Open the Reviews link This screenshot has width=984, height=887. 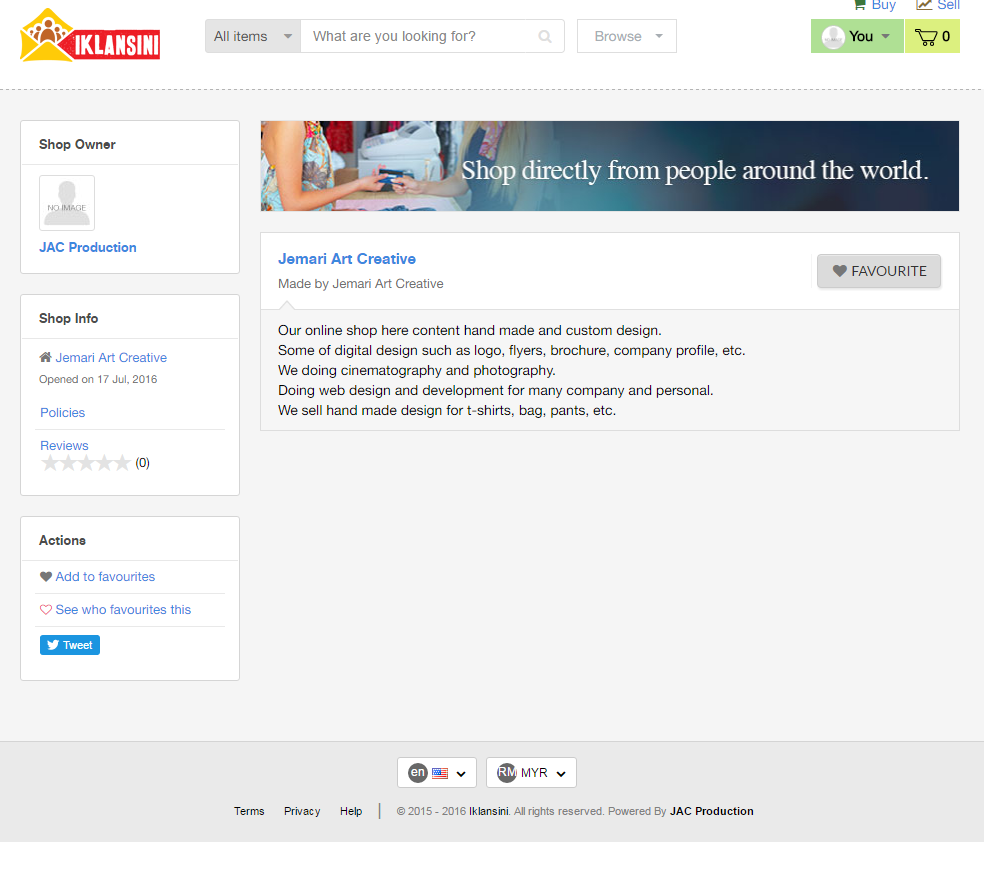pyautogui.click(x=65, y=445)
